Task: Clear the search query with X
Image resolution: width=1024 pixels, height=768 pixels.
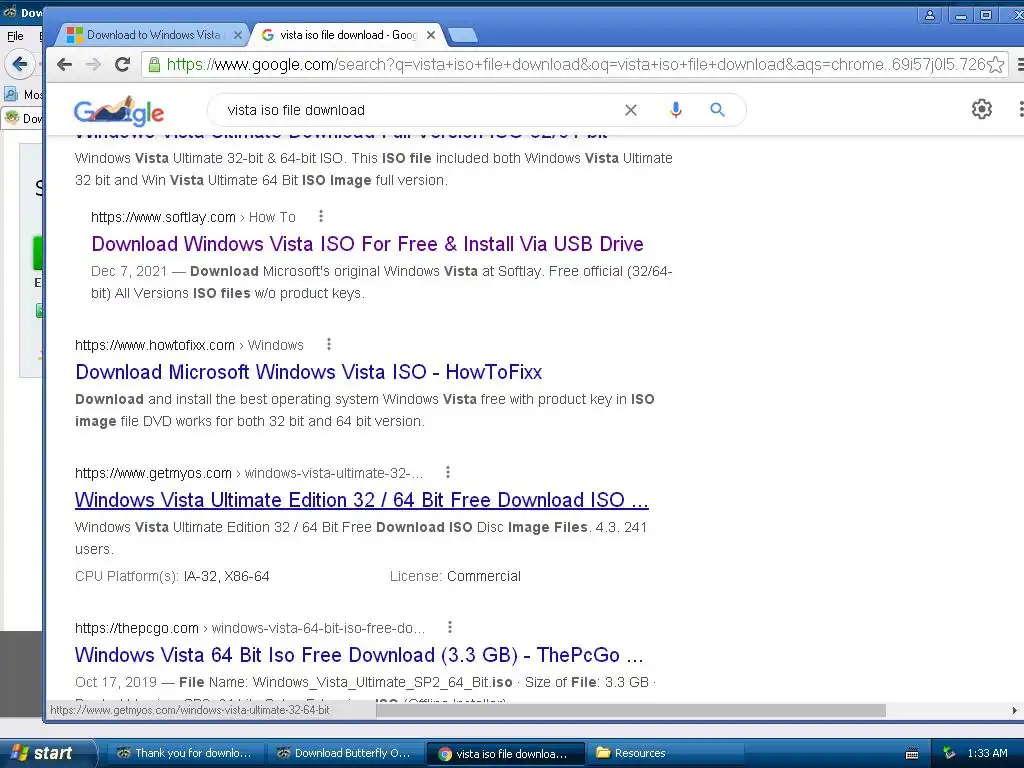Action: click(630, 110)
